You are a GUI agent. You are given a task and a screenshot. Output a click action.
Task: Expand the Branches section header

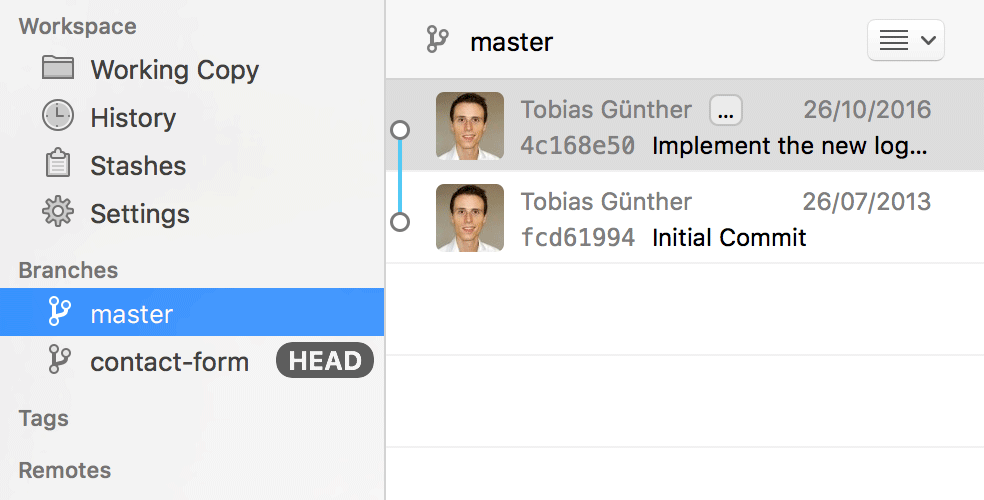[x=68, y=270]
